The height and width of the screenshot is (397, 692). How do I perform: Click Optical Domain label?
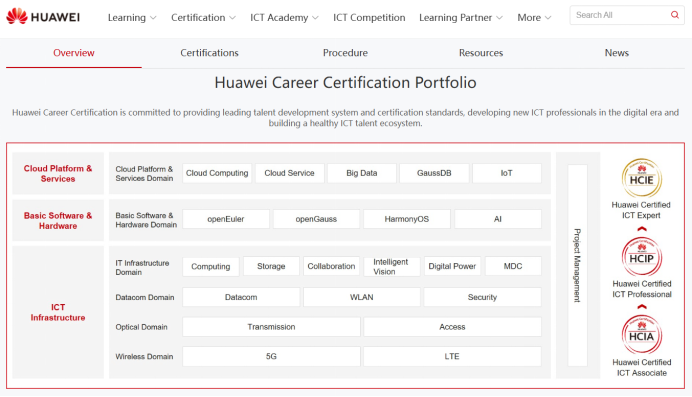coord(141,327)
